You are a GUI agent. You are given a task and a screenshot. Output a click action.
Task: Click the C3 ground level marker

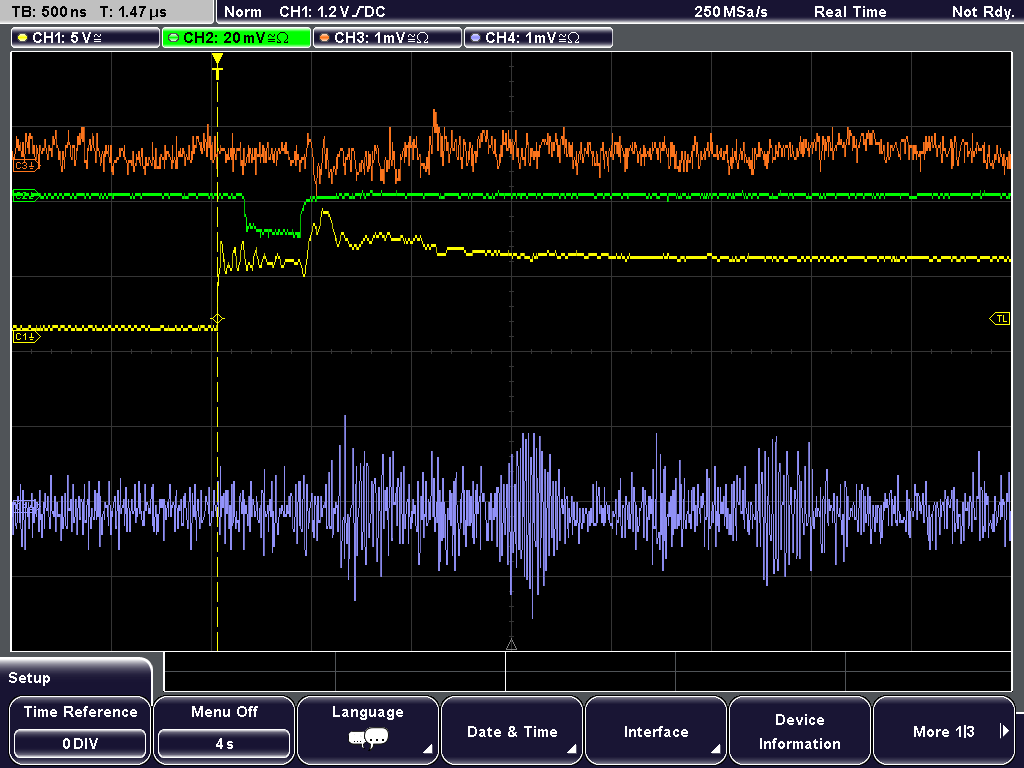click(25, 166)
